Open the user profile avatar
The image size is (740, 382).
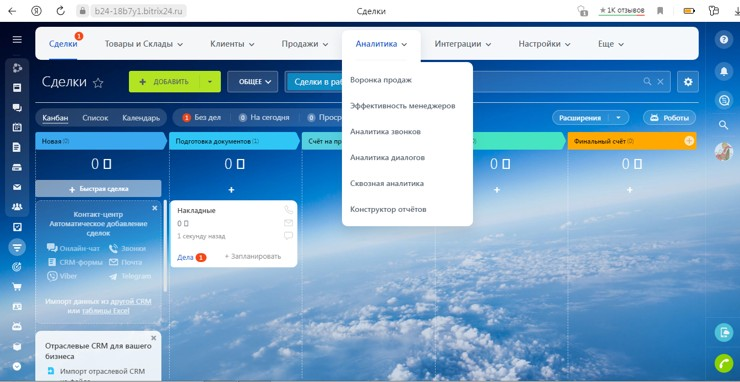coord(723,152)
